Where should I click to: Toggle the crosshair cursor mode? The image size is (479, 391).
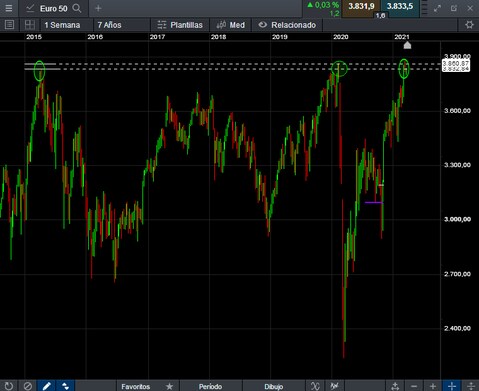click(452, 386)
